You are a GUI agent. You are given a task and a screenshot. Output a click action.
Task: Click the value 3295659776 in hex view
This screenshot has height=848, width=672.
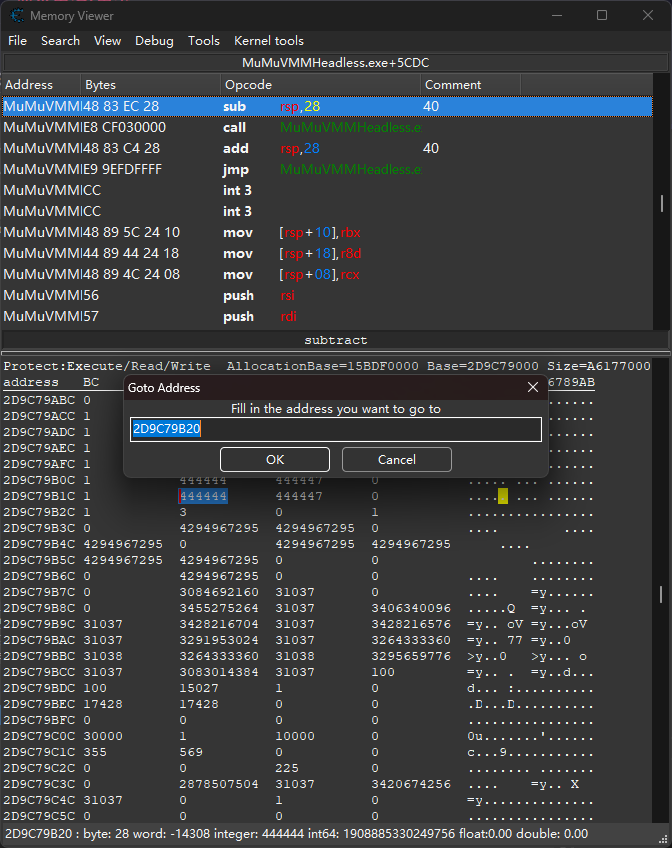pos(411,656)
